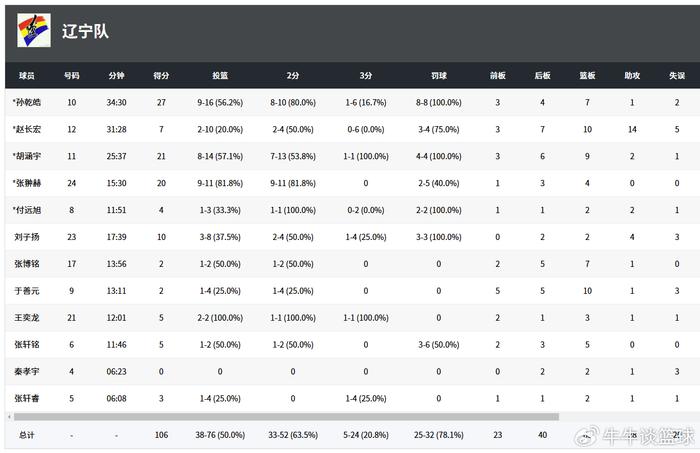Sort by the 罚球 column header
This screenshot has height=453, width=700.
(438, 75)
